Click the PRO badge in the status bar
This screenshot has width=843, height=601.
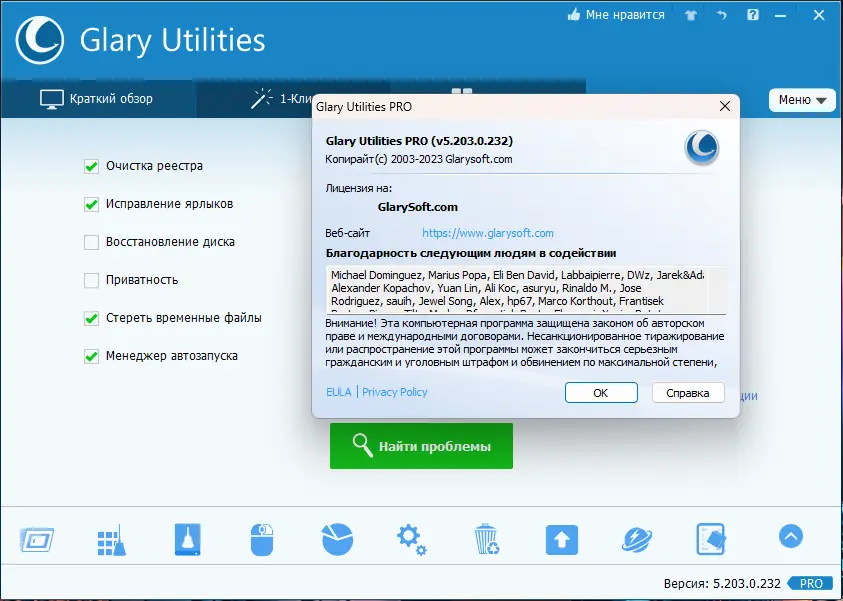pyautogui.click(x=812, y=583)
